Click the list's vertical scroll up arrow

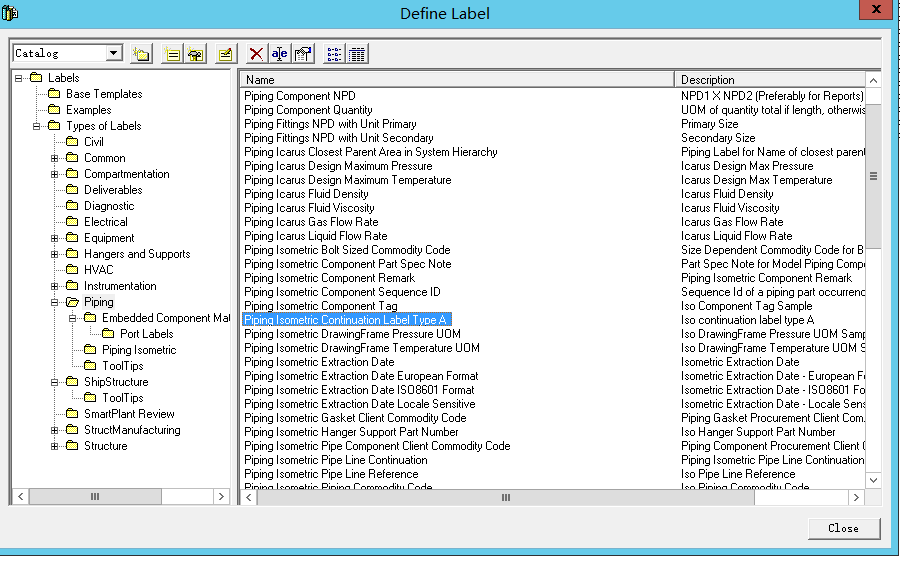(873, 80)
